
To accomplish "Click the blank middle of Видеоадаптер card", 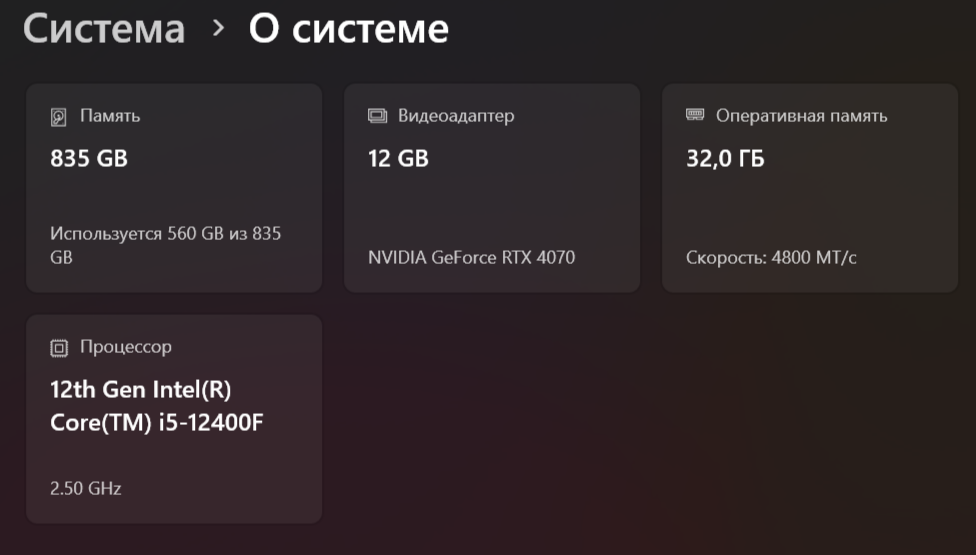I will click(491, 205).
